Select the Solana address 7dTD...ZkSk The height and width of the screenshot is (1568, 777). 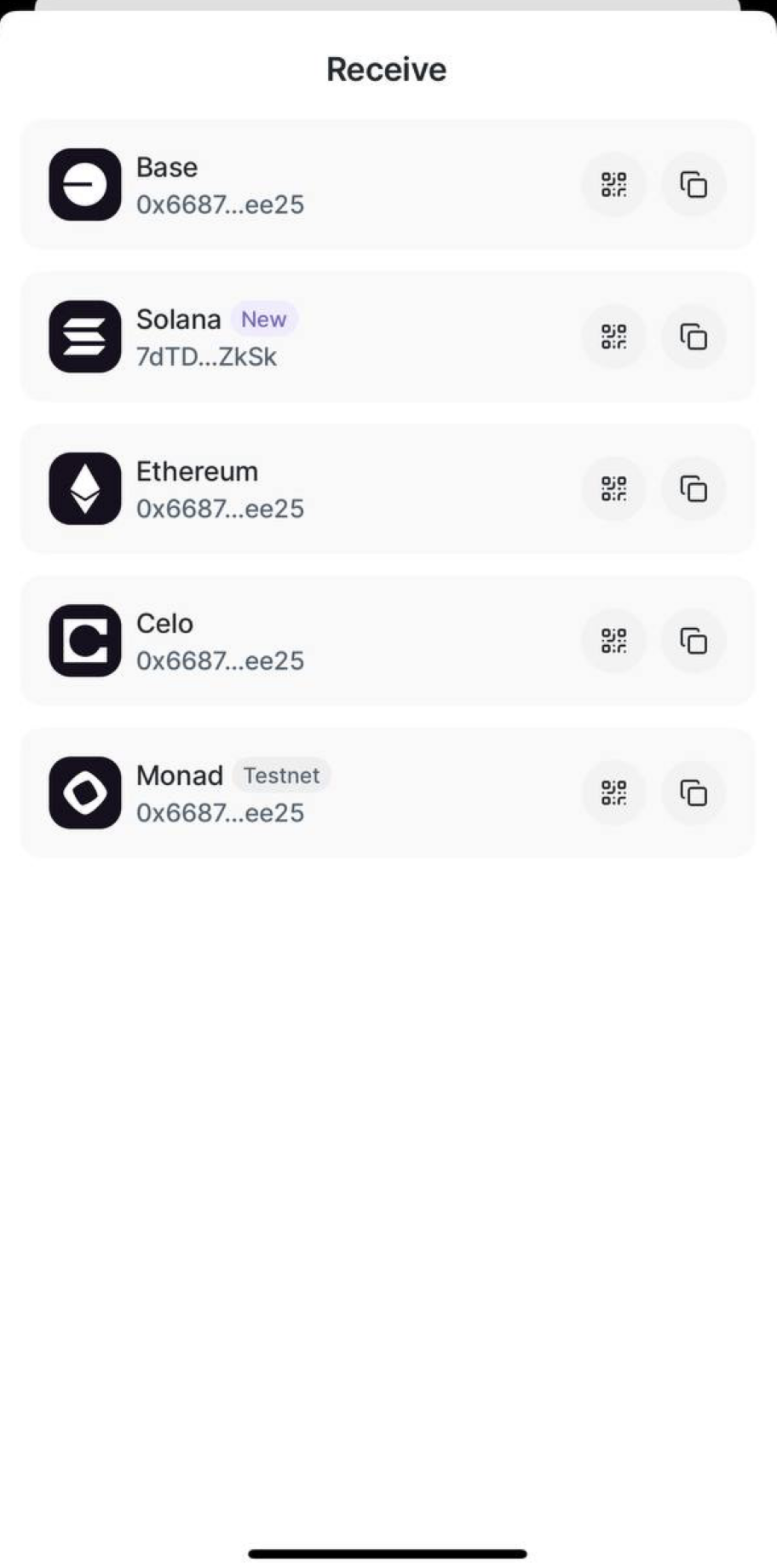tap(206, 357)
